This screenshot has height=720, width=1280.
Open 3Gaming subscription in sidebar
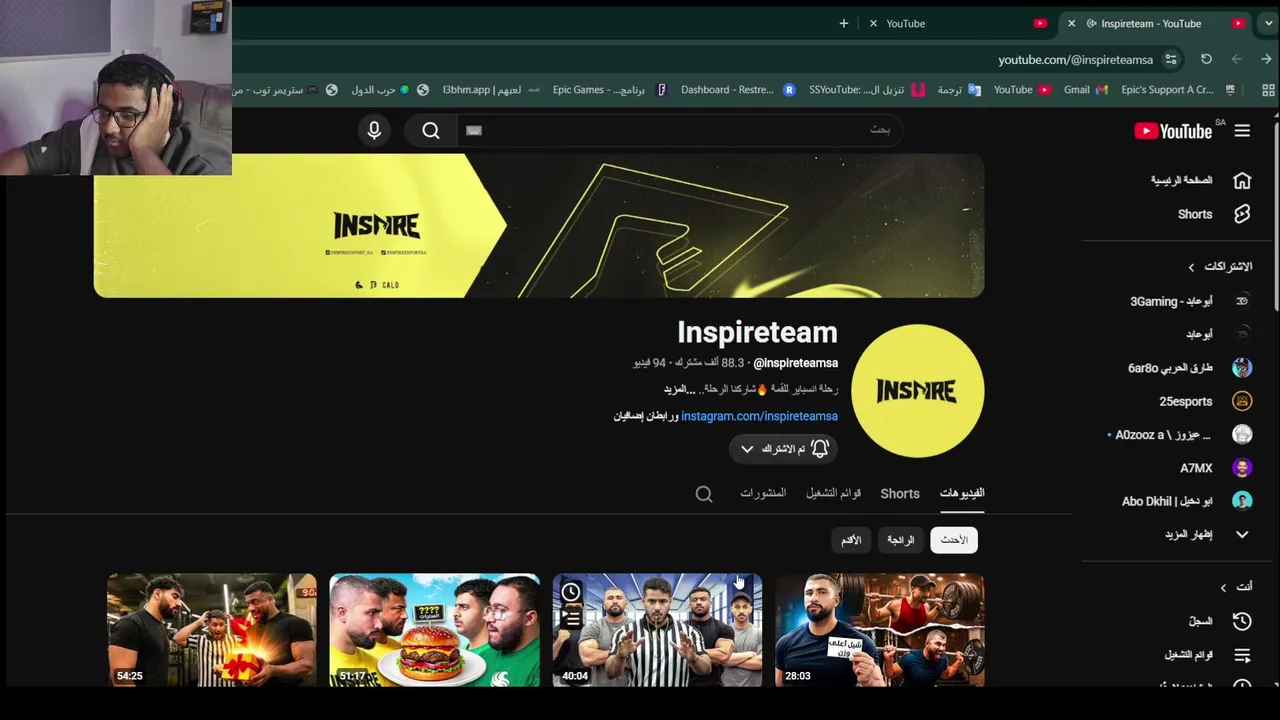[1190, 301]
